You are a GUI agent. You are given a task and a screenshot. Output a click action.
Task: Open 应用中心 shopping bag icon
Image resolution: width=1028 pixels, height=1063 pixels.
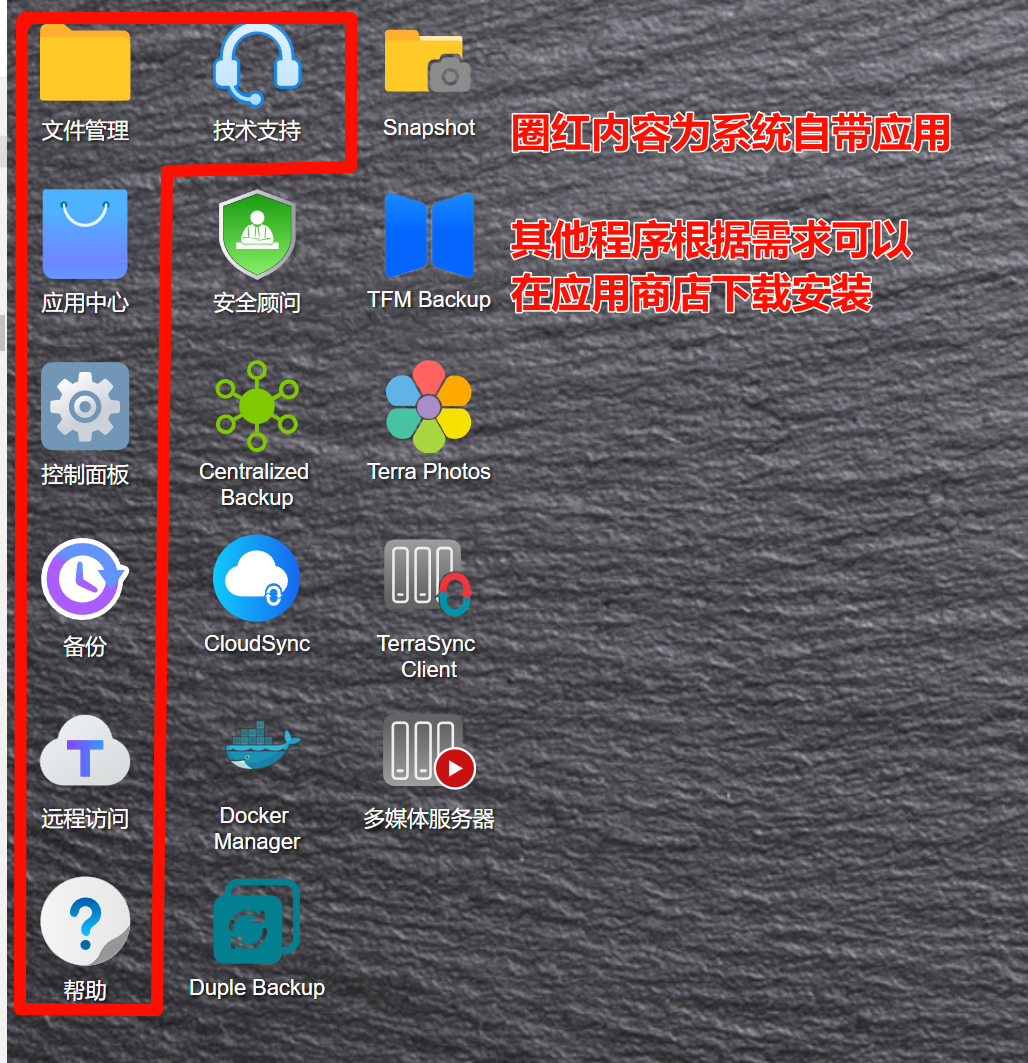(85, 234)
